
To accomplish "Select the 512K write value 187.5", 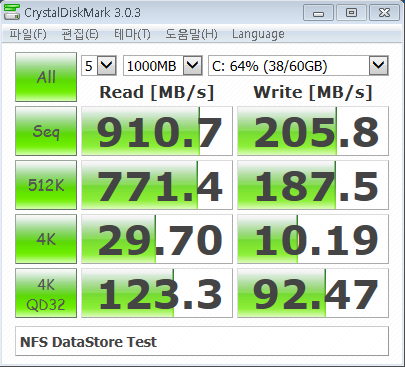I will [x=313, y=185].
